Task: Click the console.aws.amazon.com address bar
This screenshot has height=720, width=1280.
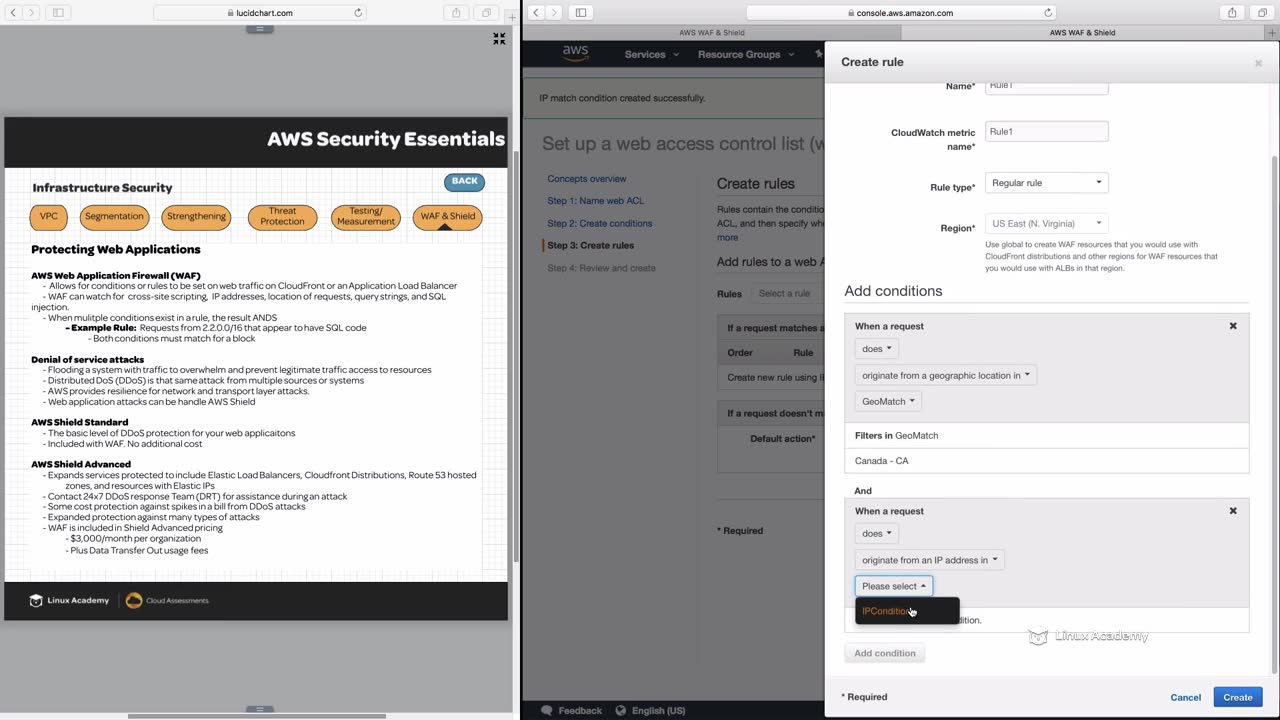Action: [x=900, y=13]
